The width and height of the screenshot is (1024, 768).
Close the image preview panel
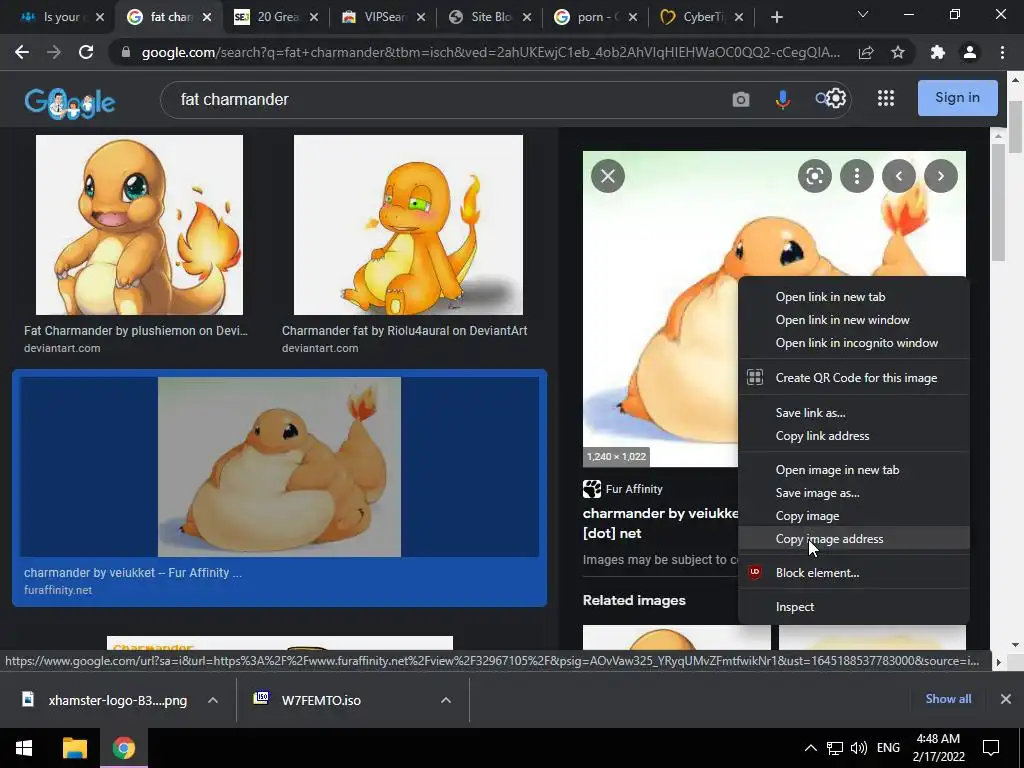608,176
